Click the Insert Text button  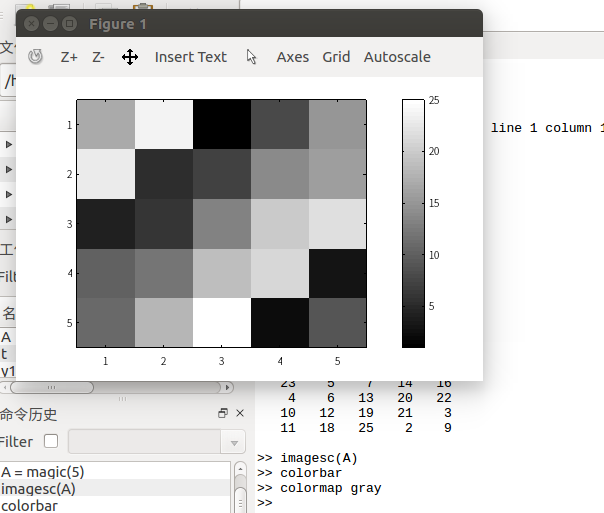[191, 57]
